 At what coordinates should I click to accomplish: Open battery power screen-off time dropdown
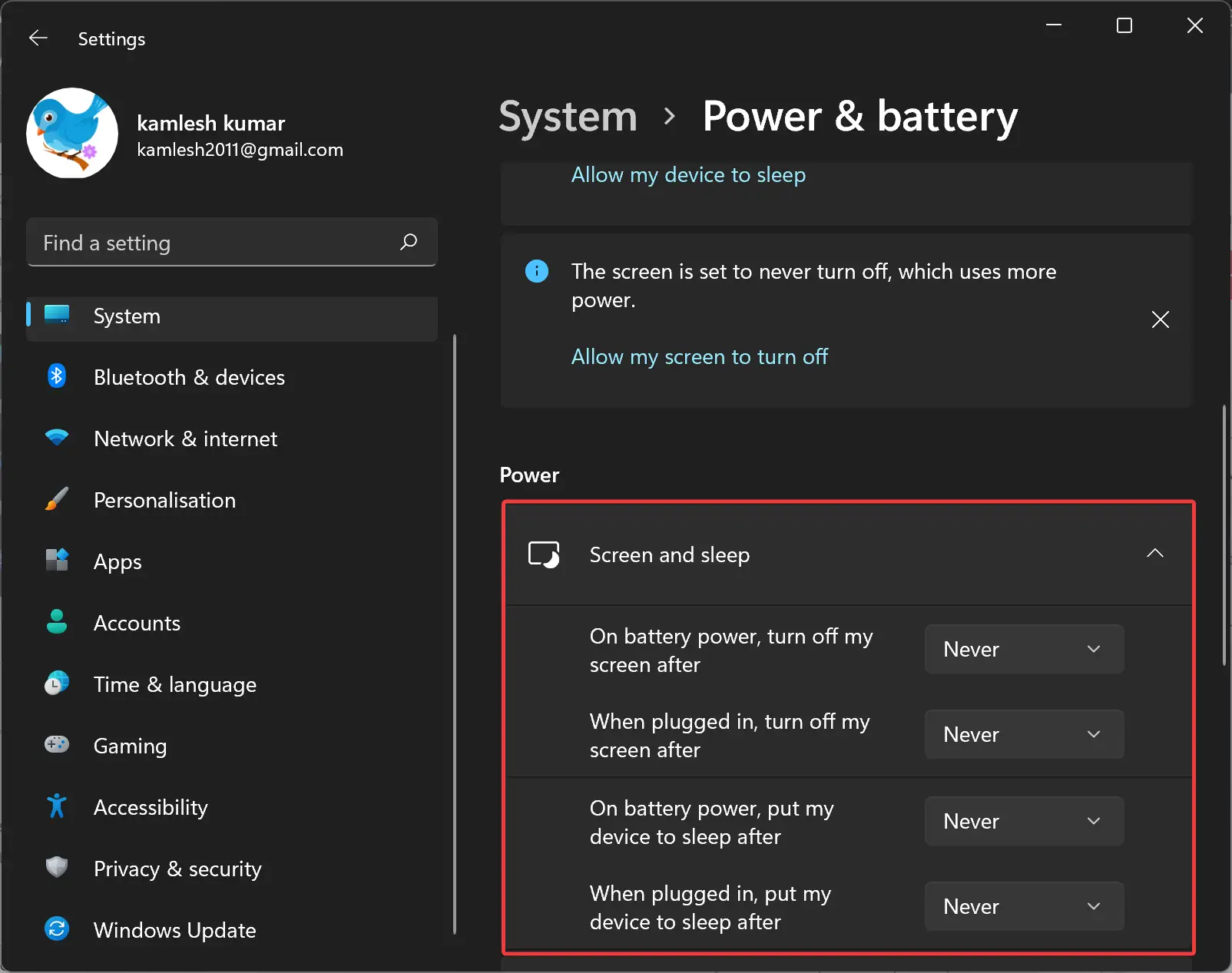pyautogui.click(x=1024, y=649)
